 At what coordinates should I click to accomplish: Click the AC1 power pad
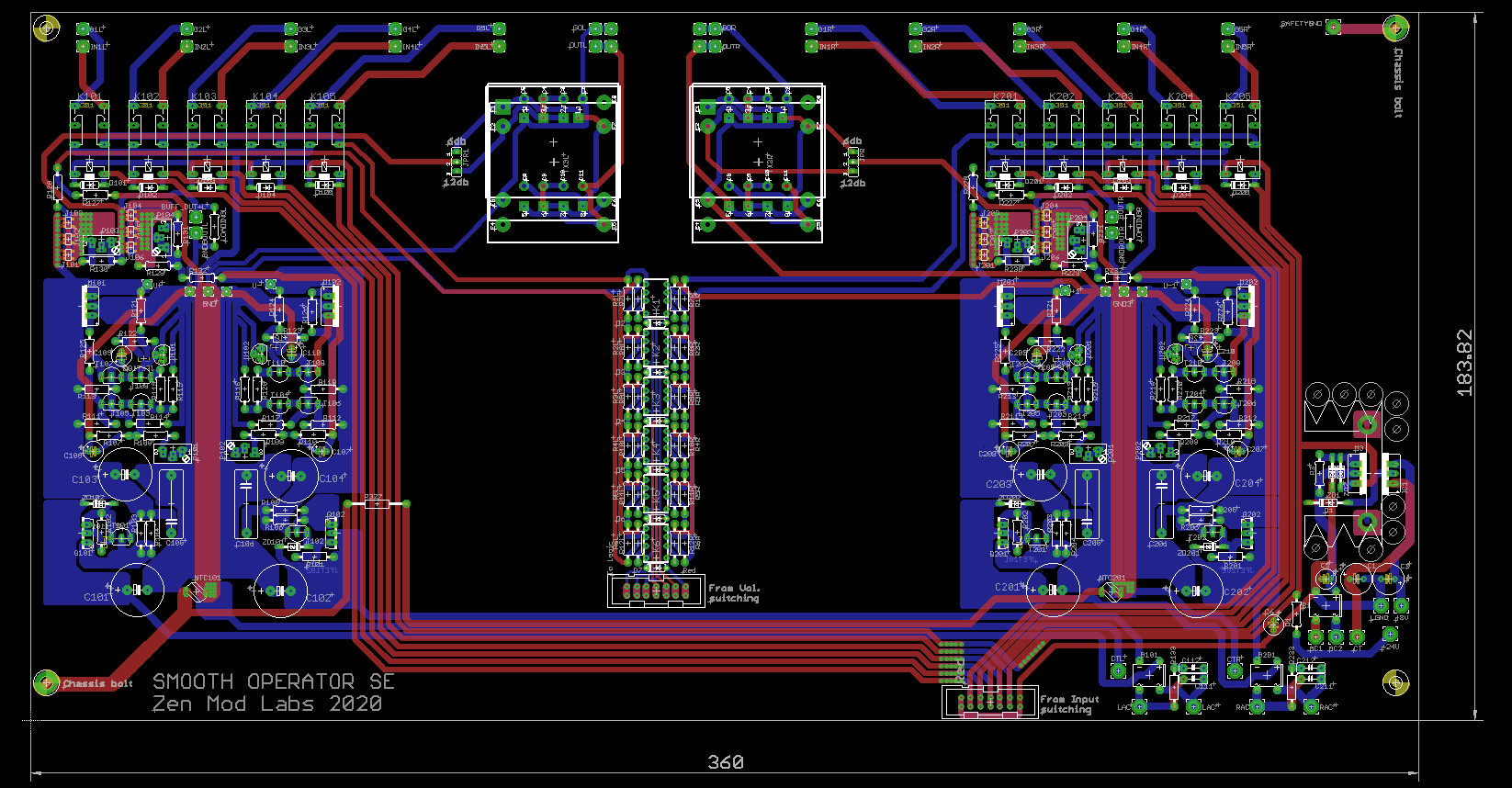(1315, 636)
